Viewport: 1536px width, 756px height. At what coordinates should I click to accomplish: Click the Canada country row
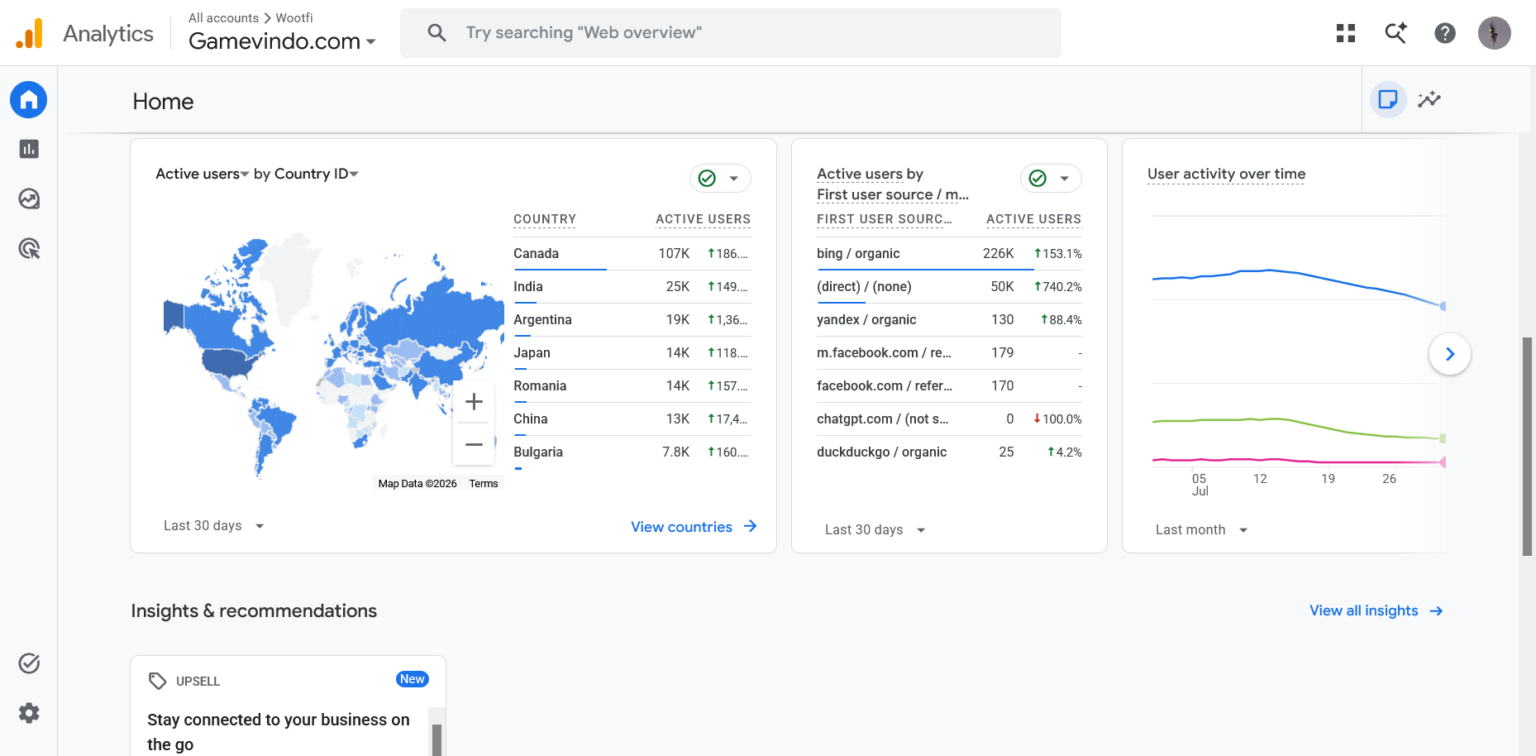[x=632, y=254]
